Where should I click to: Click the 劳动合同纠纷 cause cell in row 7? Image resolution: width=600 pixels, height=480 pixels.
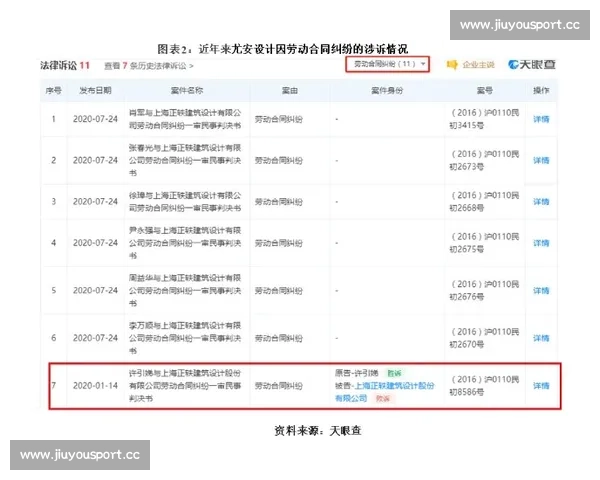point(279,386)
